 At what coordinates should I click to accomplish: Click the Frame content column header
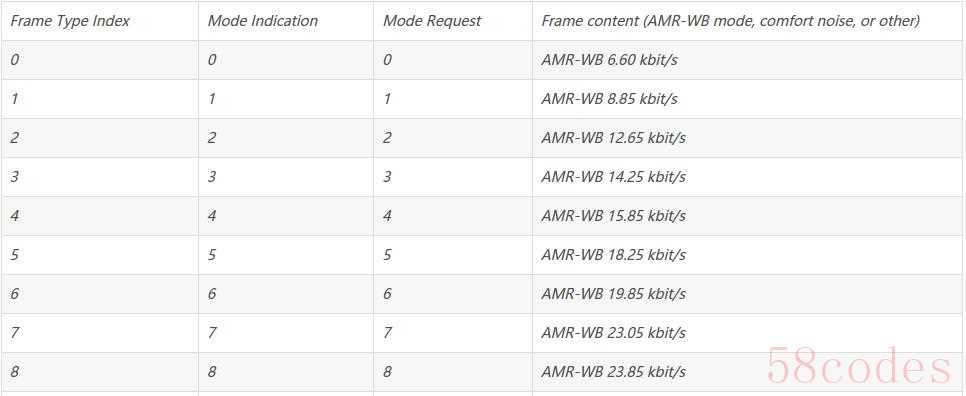tap(731, 21)
